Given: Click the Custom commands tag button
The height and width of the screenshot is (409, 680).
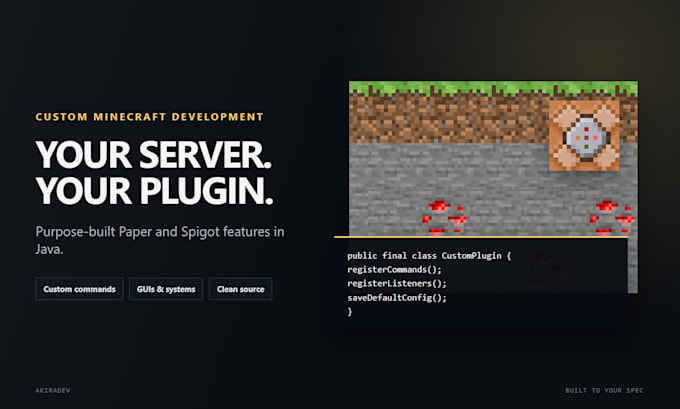Looking at the screenshot, I should pos(79,289).
